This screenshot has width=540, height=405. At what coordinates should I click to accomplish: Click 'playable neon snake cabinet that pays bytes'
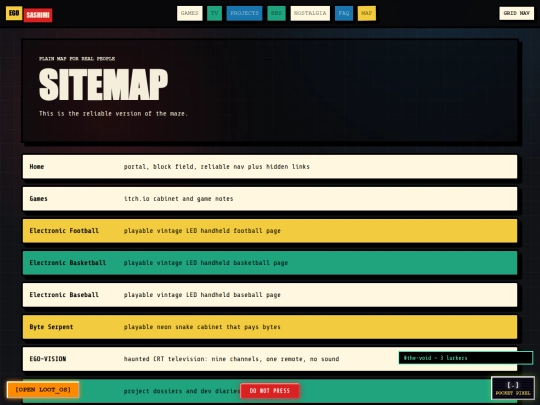202,327
